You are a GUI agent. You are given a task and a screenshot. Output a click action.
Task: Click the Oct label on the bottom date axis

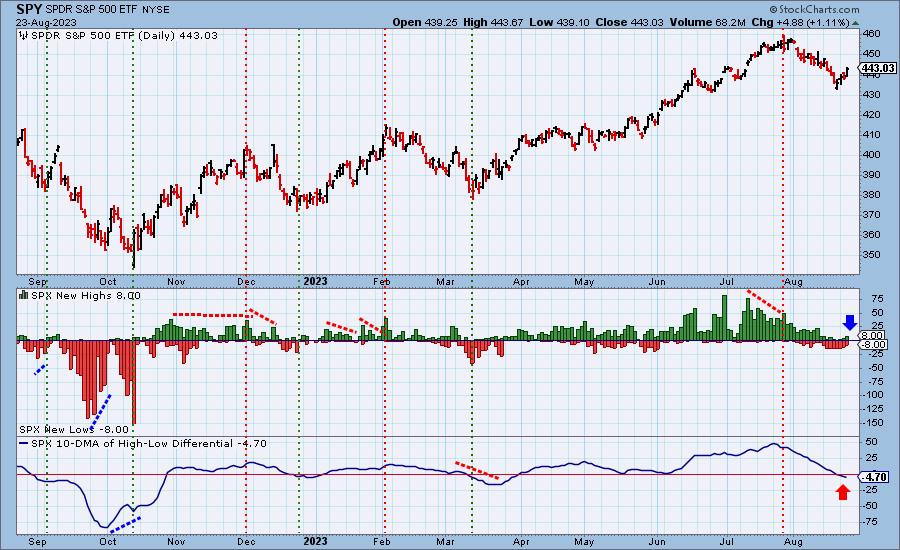pyautogui.click(x=108, y=541)
